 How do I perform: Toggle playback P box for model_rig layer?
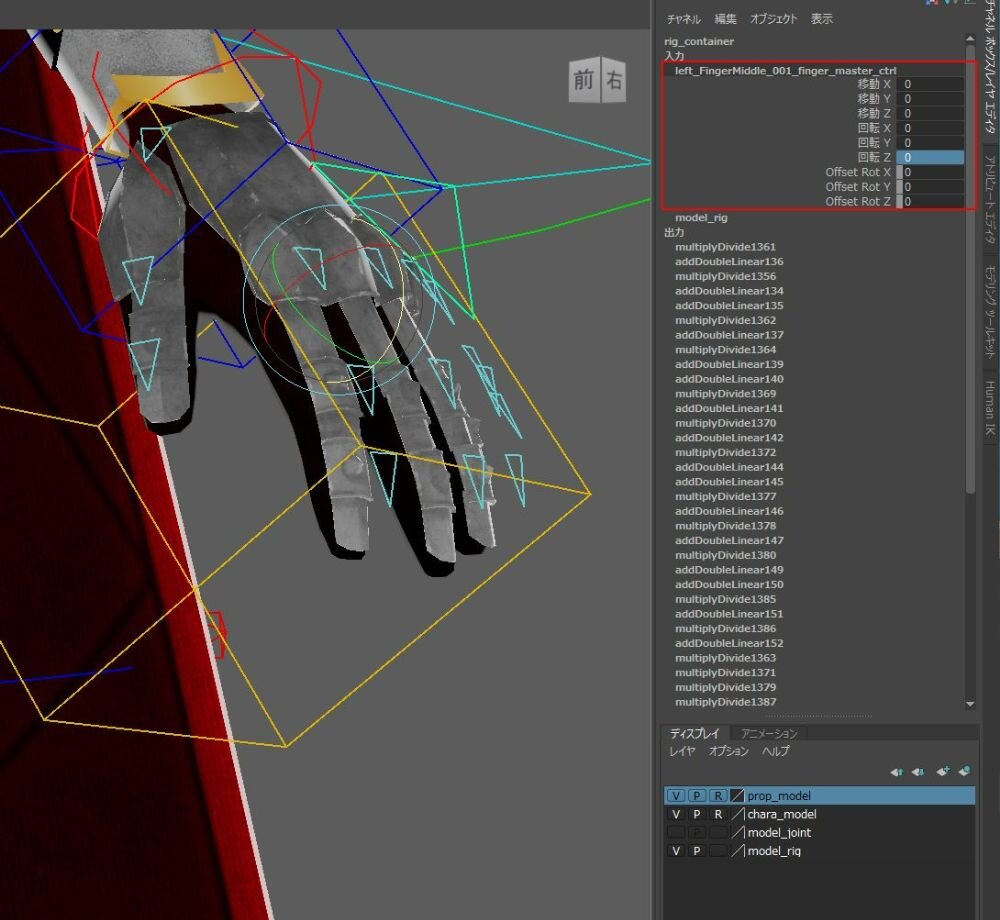pyautogui.click(x=697, y=851)
